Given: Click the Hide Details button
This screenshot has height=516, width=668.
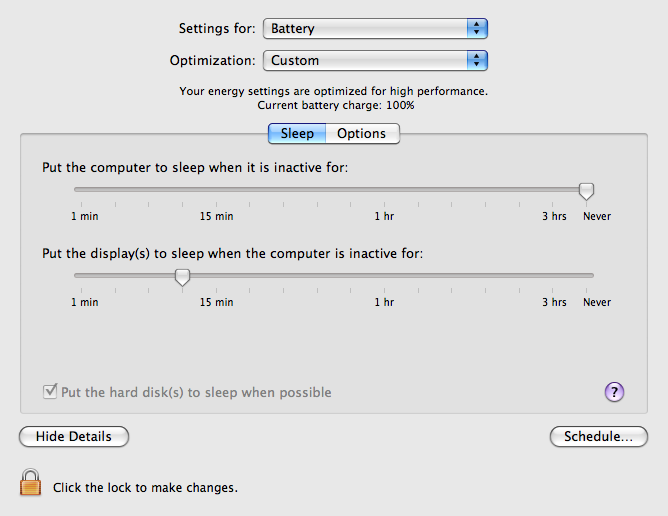Looking at the screenshot, I should point(74,436).
